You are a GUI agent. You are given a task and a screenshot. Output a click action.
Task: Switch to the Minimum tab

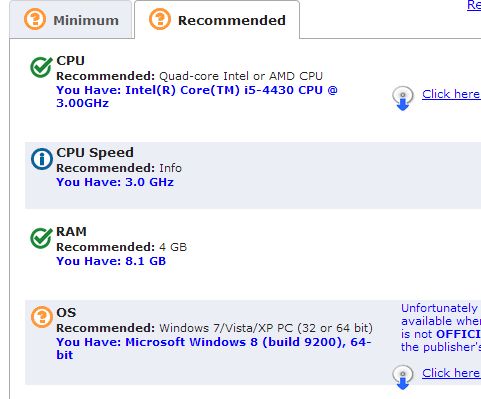[71, 20]
